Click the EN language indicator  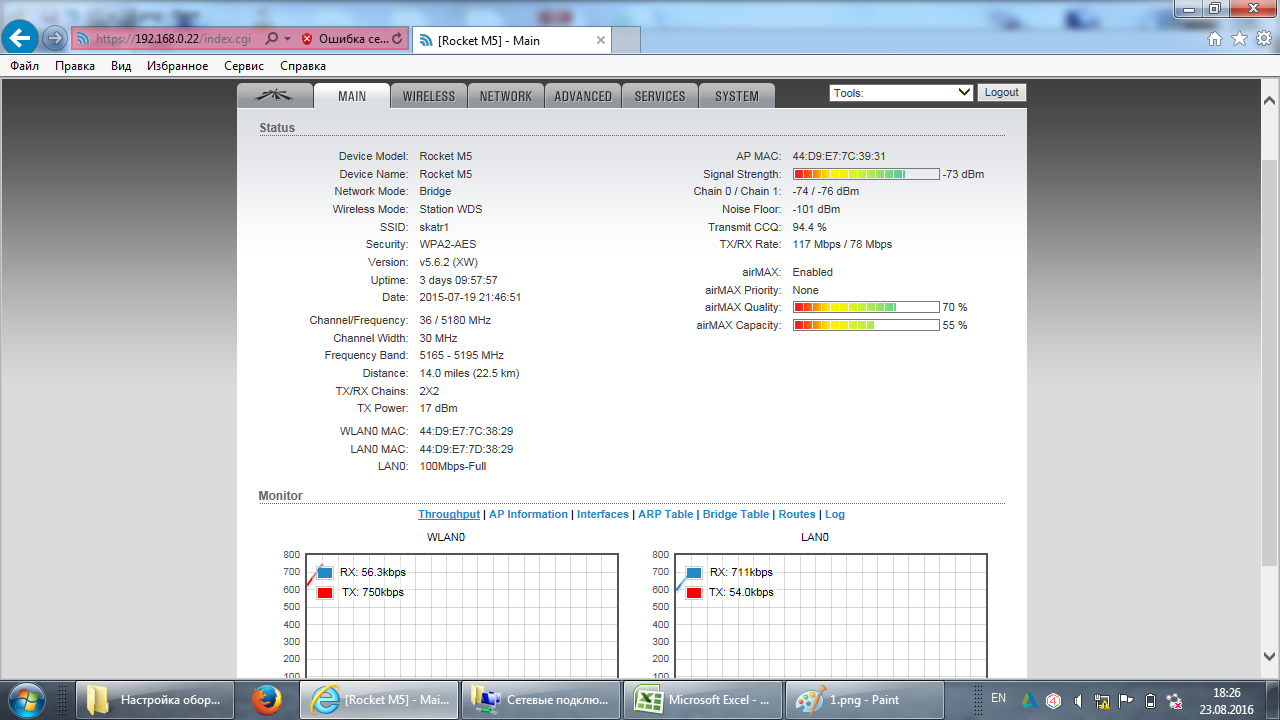998,698
